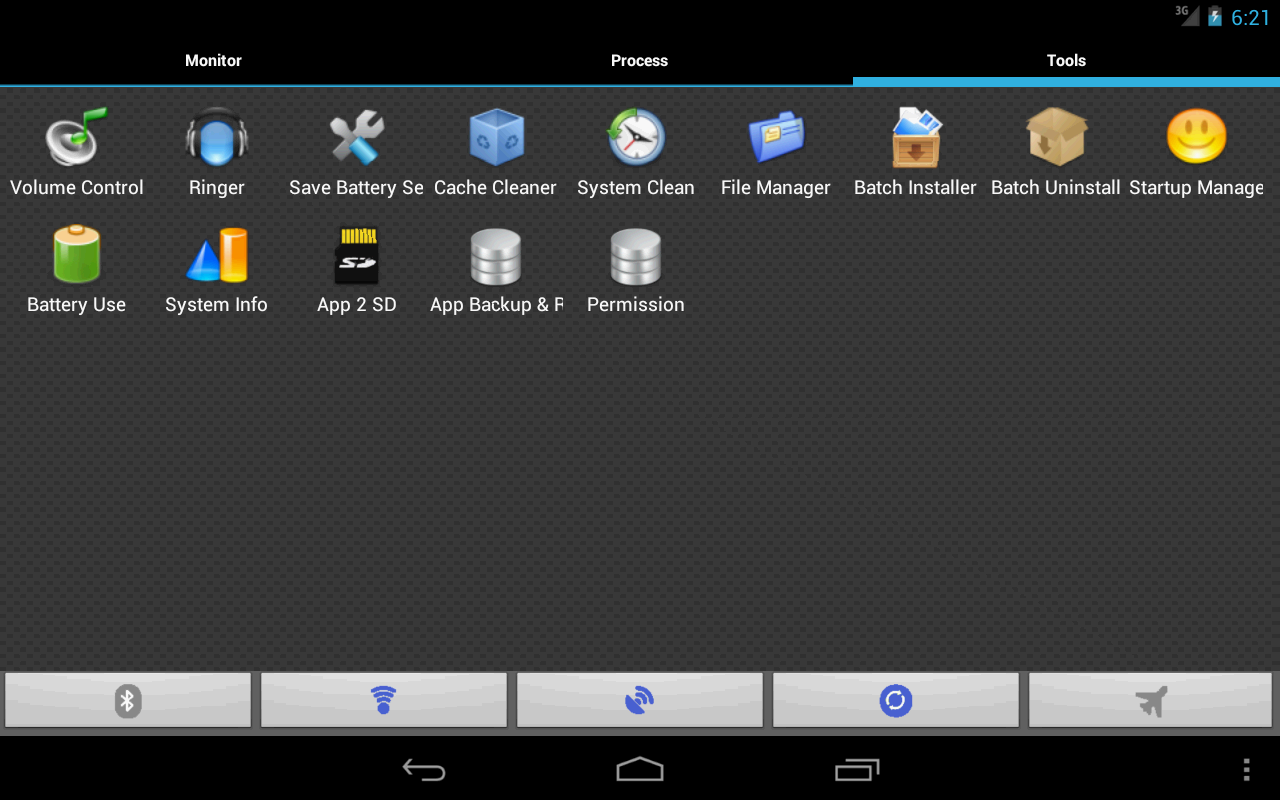Toggle Bluetooth on or off

pos(128,700)
